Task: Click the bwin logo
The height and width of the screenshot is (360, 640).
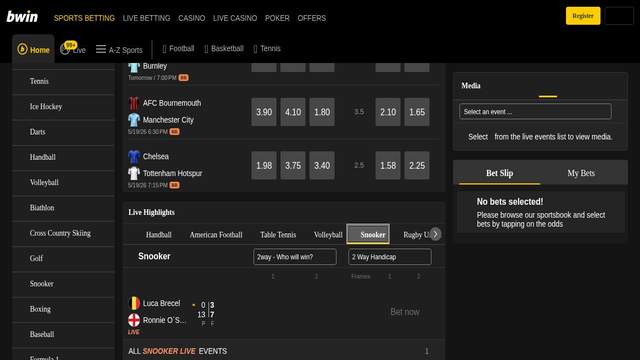Action: coord(22,17)
